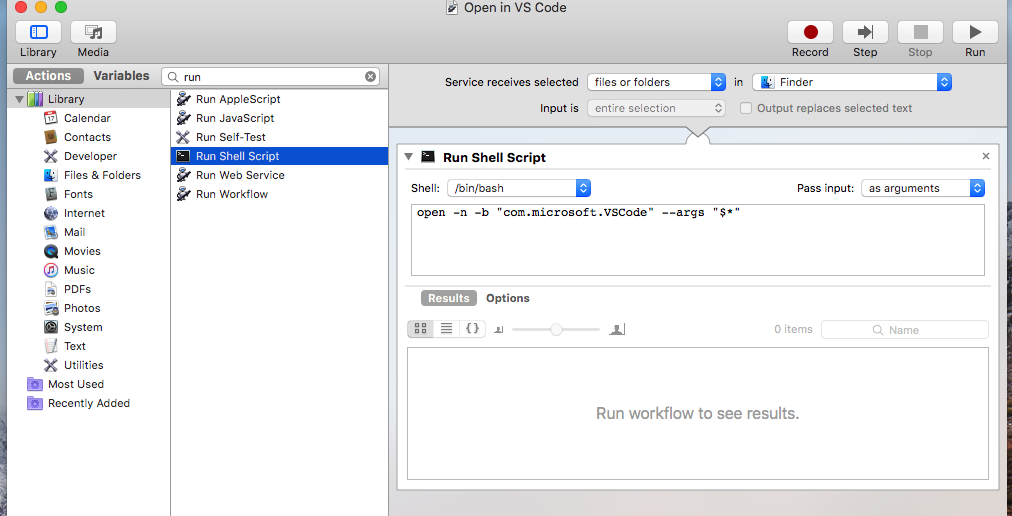Adjust the results icon size slider
The image size is (1012, 516).
tap(556, 329)
